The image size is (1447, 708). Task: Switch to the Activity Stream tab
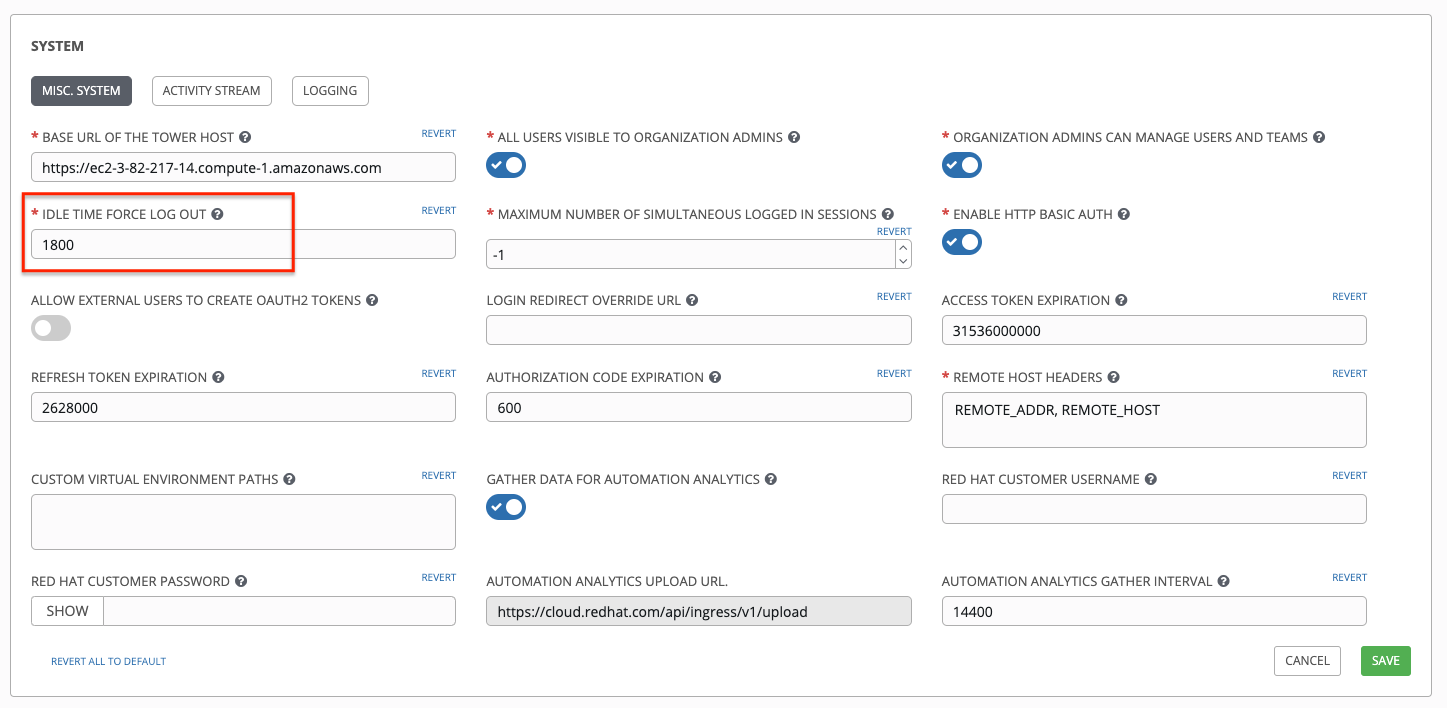tap(211, 91)
